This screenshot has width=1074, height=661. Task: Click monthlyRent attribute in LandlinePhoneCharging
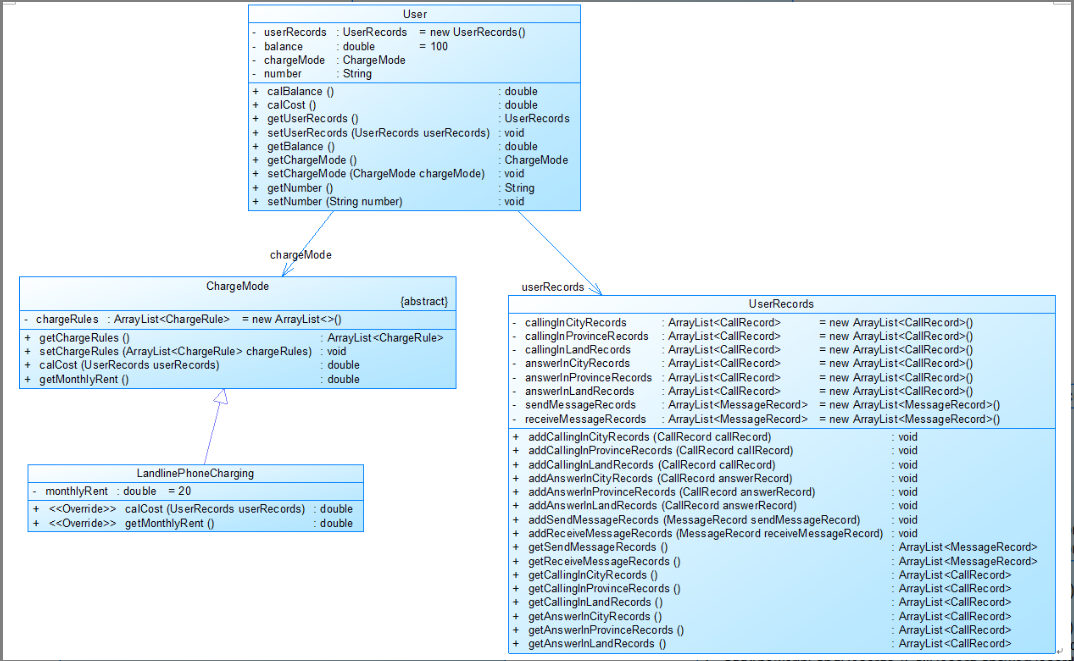112,491
